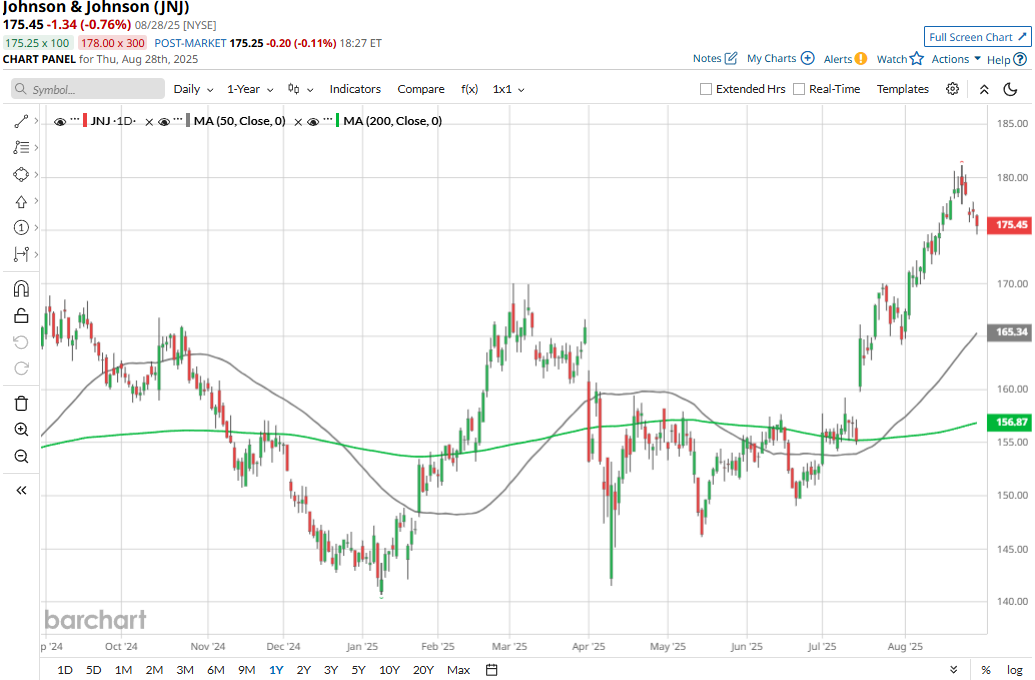
Task: Open the Indicators menu
Action: point(355,89)
